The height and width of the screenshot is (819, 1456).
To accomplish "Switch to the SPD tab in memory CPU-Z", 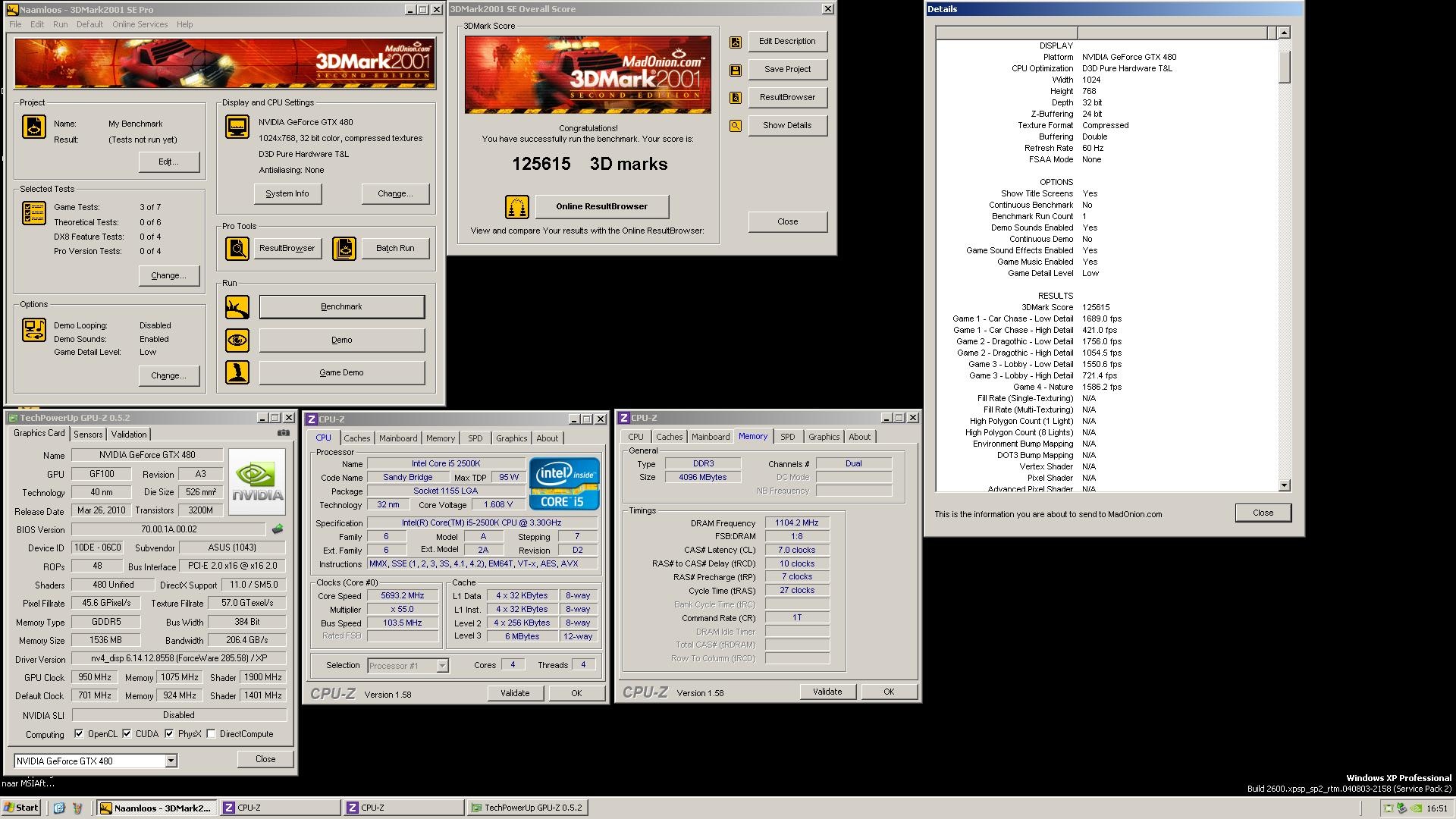I will tap(787, 437).
